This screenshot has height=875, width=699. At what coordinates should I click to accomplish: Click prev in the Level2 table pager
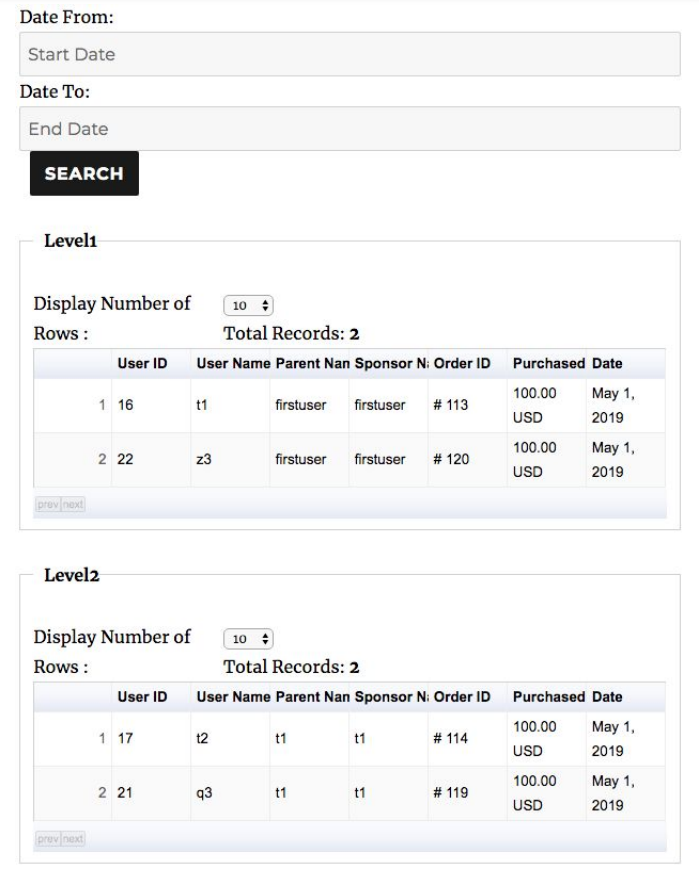pos(48,838)
